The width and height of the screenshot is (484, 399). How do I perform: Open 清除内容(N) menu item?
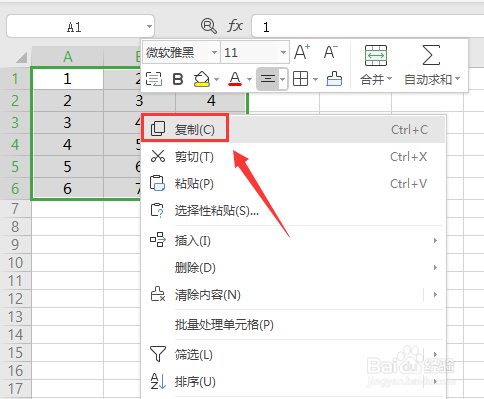pos(293,294)
